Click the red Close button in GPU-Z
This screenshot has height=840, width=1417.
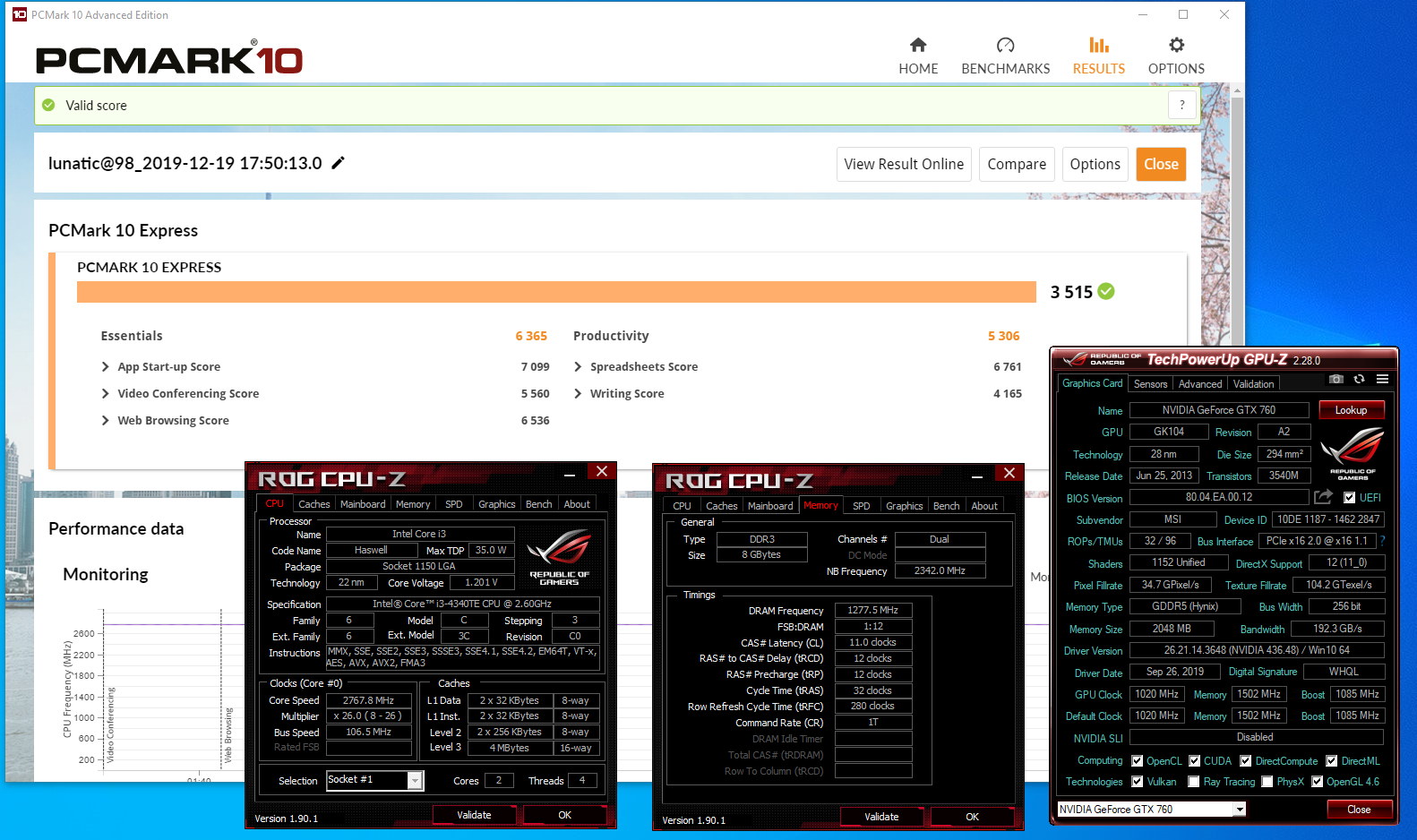pyautogui.click(x=1359, y=810)
